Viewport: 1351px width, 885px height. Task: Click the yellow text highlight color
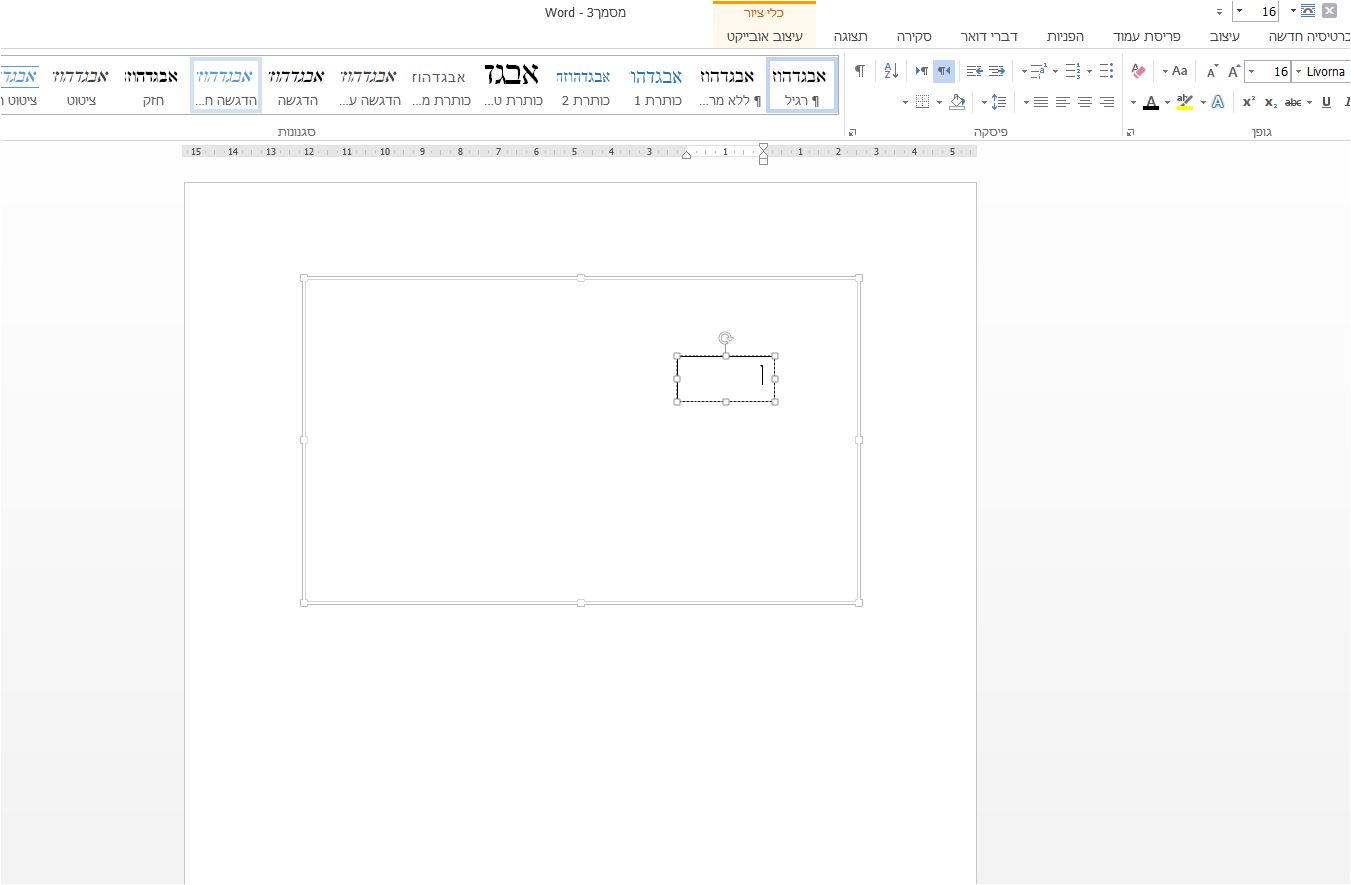click(1185, 102)
